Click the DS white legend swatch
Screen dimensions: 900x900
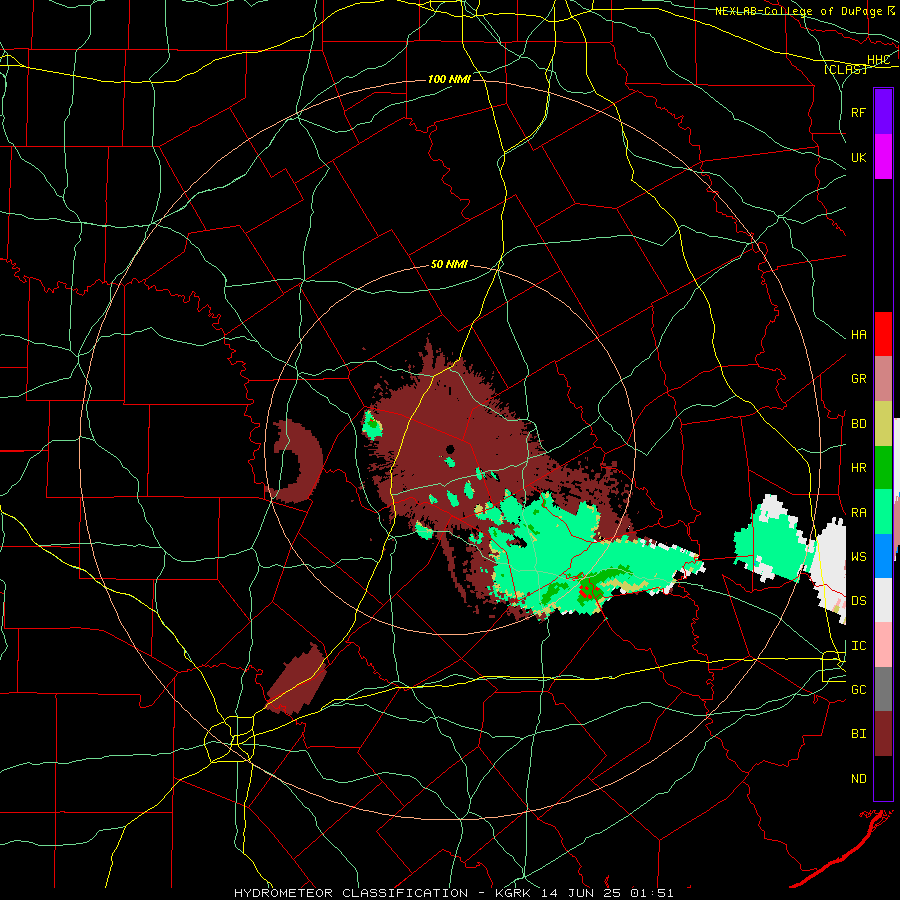coord(883,600)
